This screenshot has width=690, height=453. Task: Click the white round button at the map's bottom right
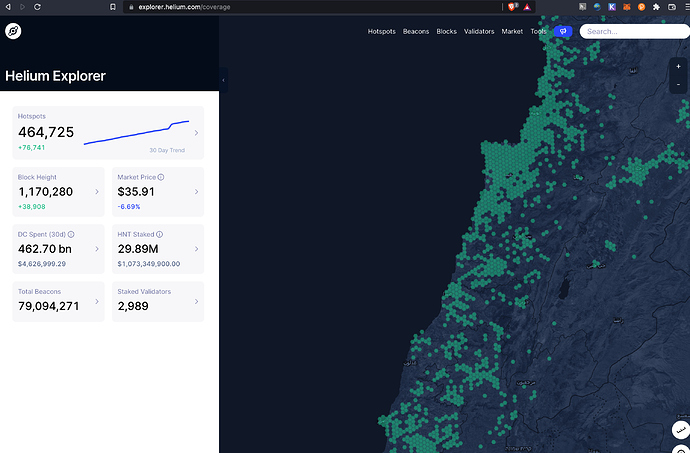tap(681, 430)
